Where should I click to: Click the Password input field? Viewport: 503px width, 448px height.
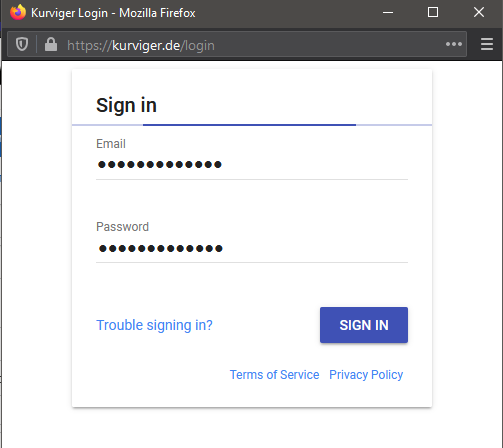point(252,248)
